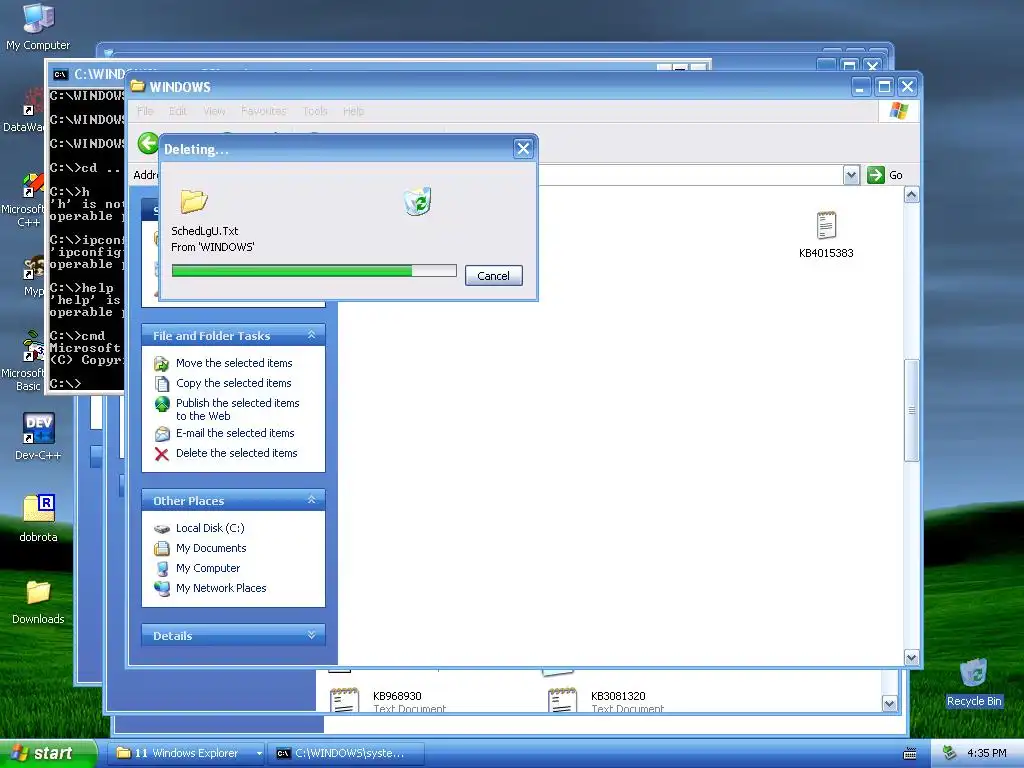Open the Help menu
This screenshot has width=1024, height=768.
(353, 111)
